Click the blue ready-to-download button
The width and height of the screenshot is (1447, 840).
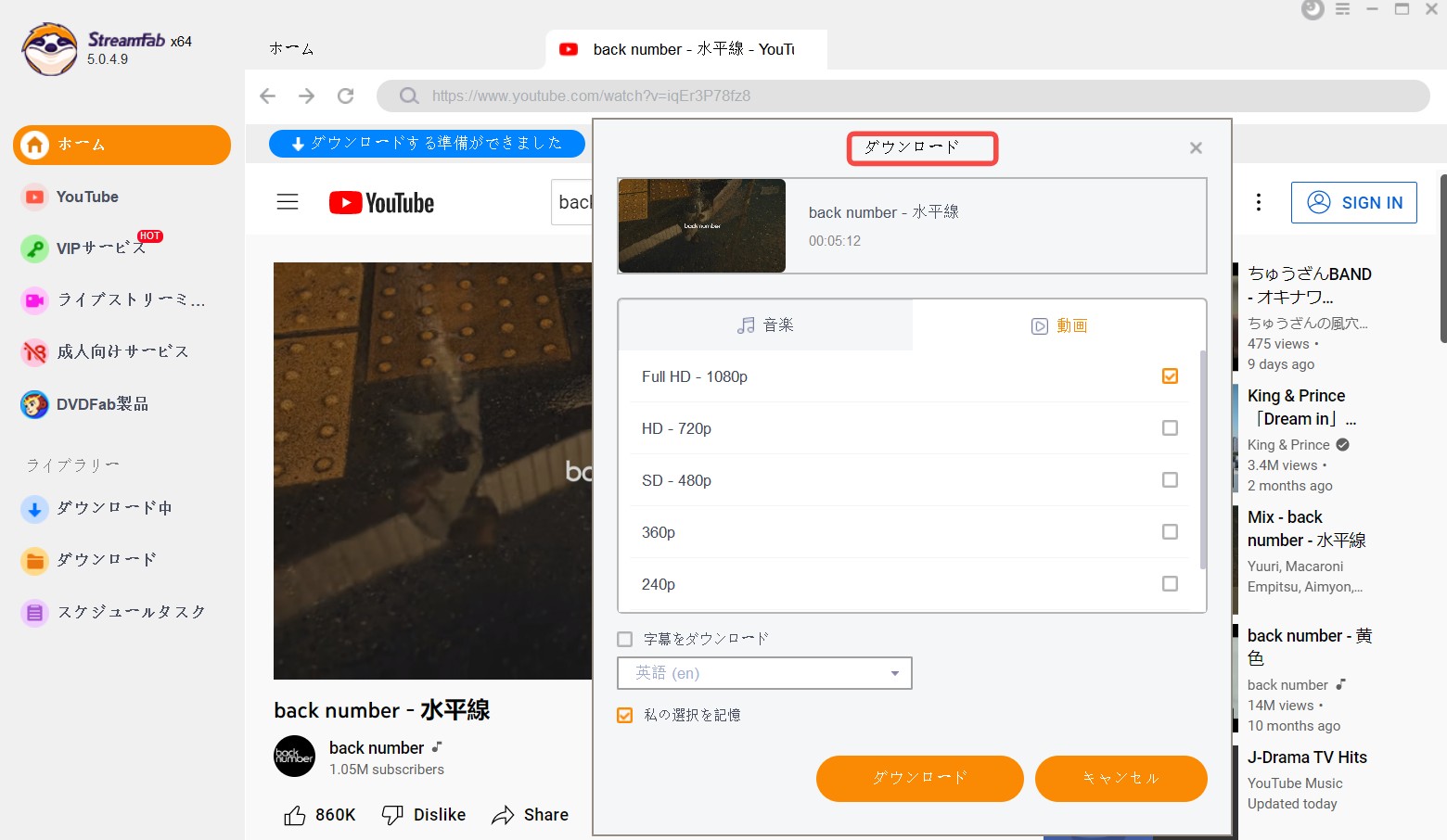click(427, 143)
